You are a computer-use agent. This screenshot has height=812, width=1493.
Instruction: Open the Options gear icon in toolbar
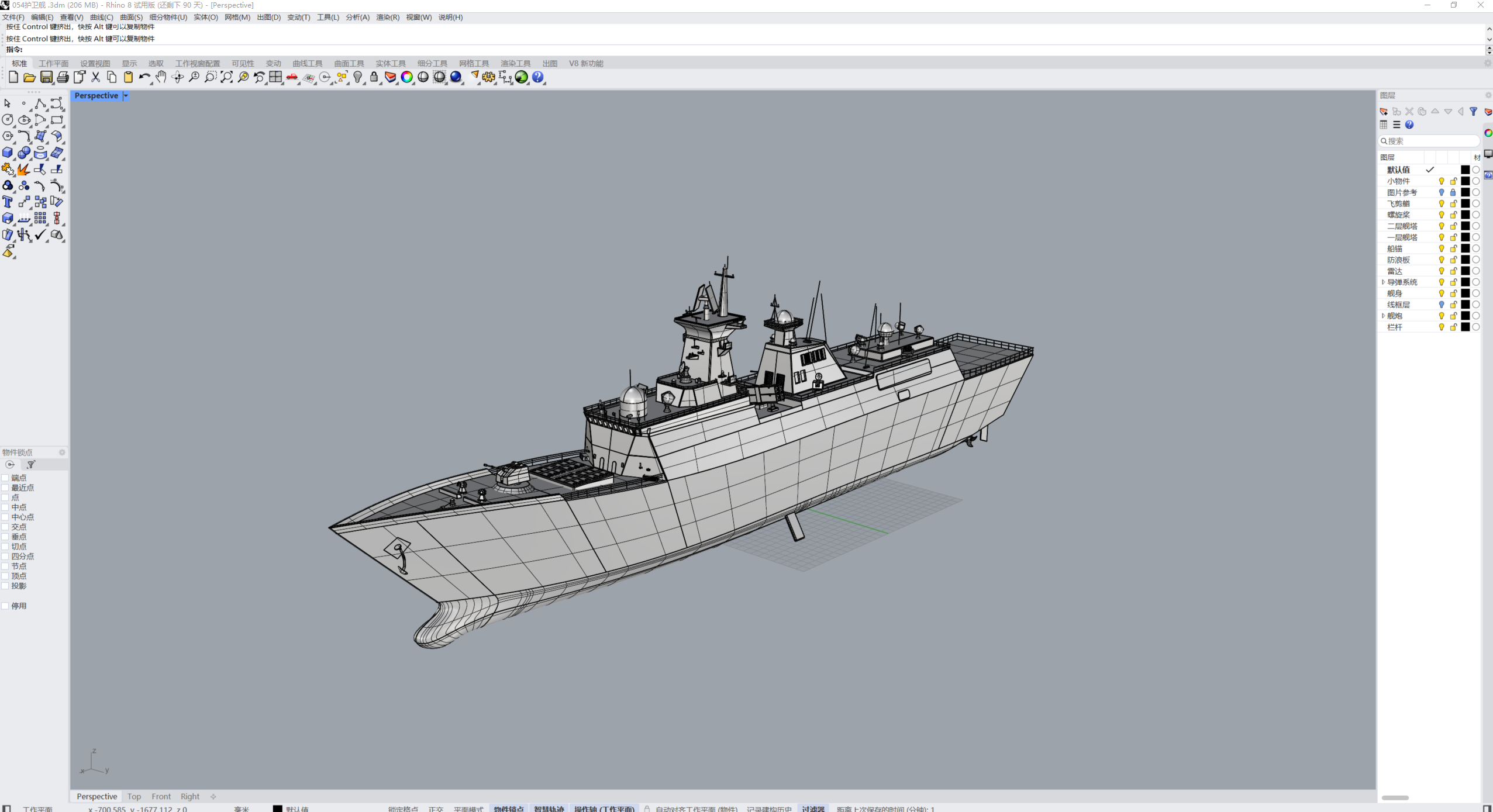coord(489,77)
